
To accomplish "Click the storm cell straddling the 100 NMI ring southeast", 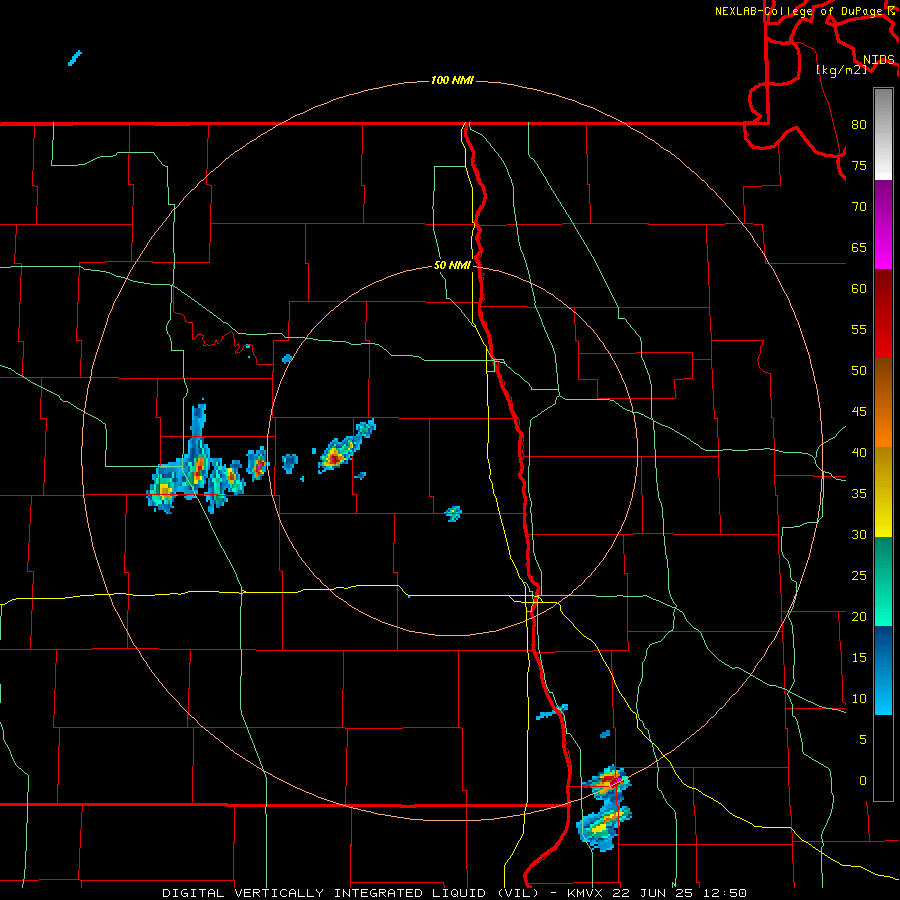I will coord(607,782).
